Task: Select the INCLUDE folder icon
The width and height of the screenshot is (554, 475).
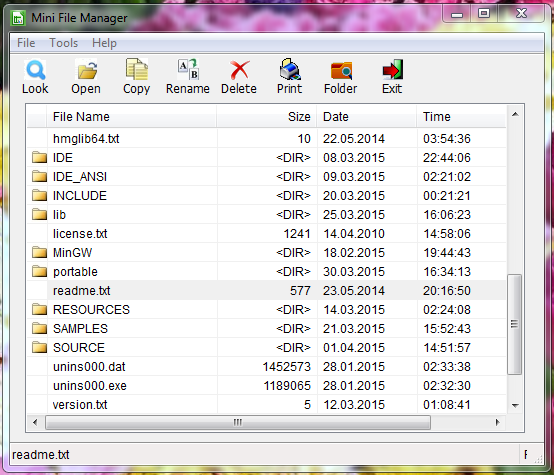Action: [x=39, y=195]
